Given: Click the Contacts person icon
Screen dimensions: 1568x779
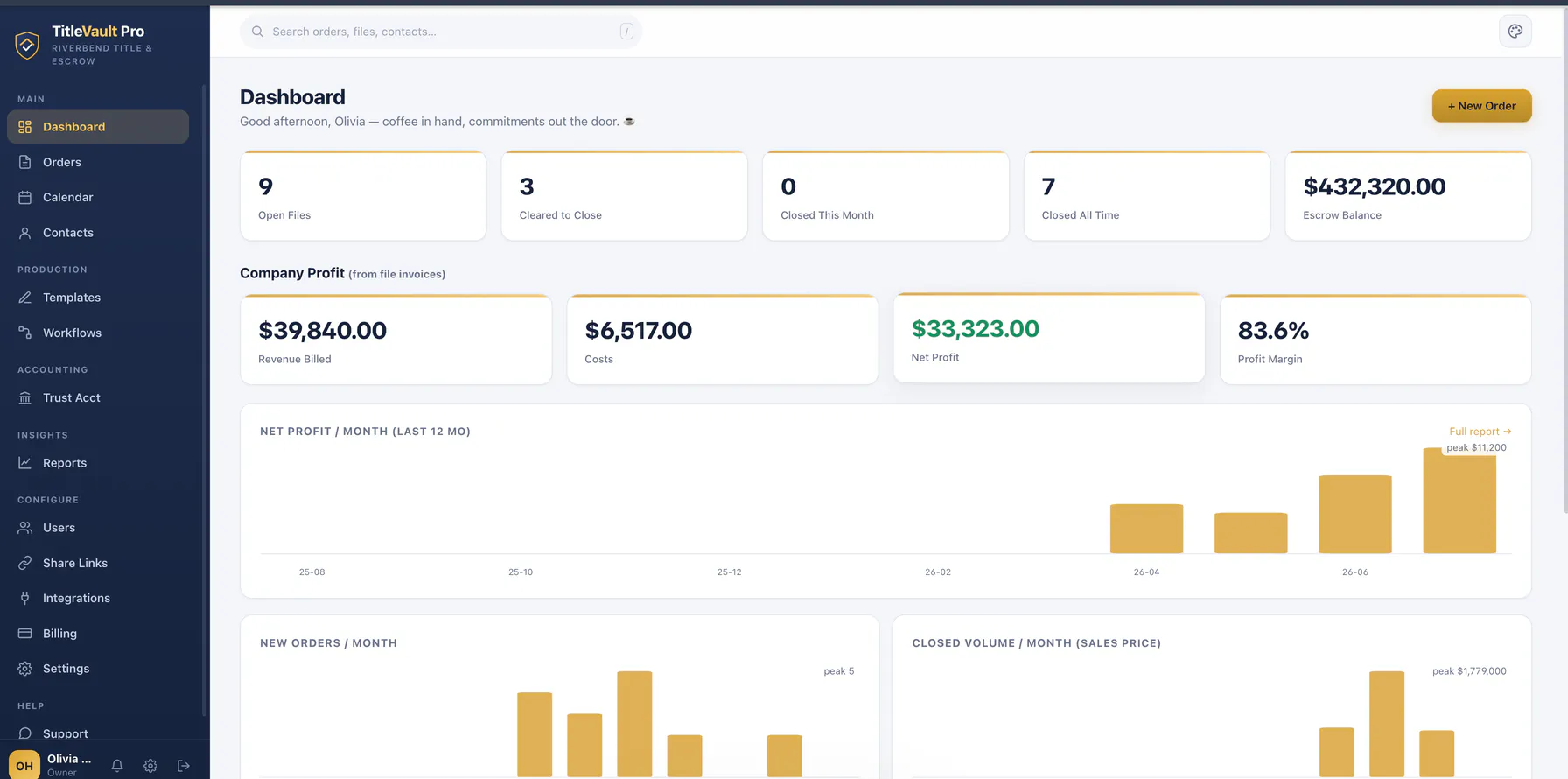Looking at the screenshot, I should tap(24, 233).
